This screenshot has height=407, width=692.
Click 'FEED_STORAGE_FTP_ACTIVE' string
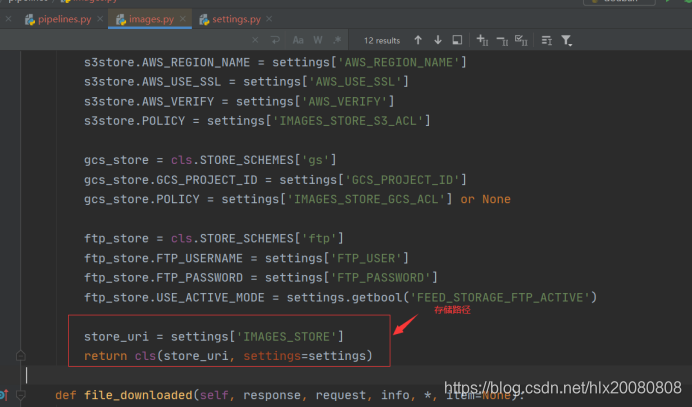500,298
